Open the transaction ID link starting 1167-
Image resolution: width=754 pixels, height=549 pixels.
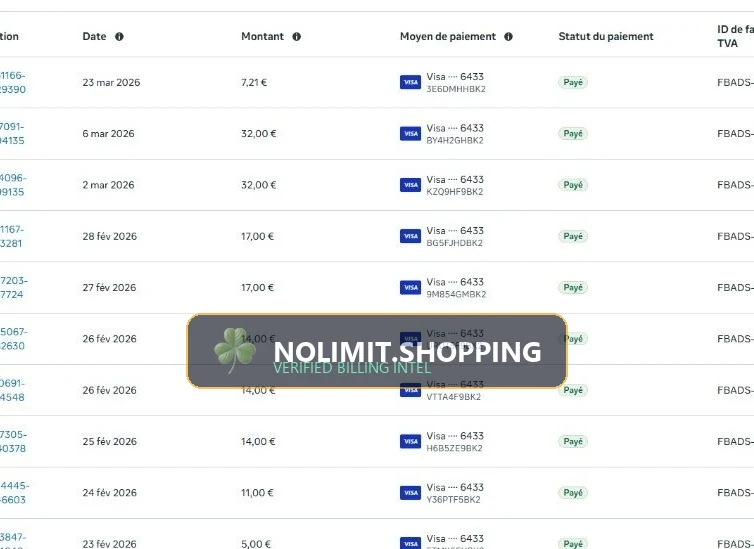(x=12, y=236)
